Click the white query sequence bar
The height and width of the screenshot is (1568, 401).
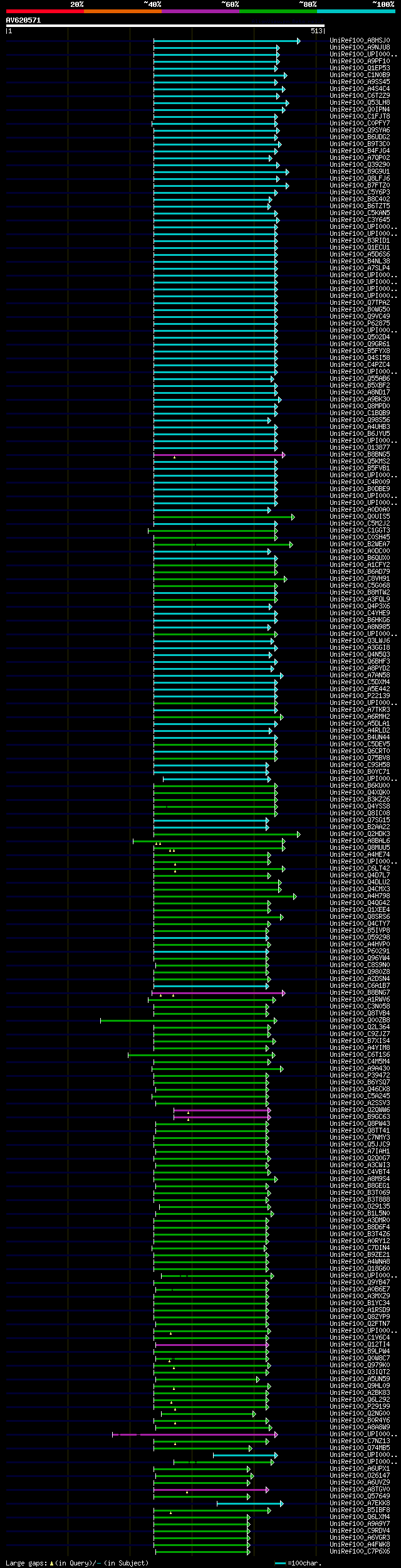click(165, 26)
